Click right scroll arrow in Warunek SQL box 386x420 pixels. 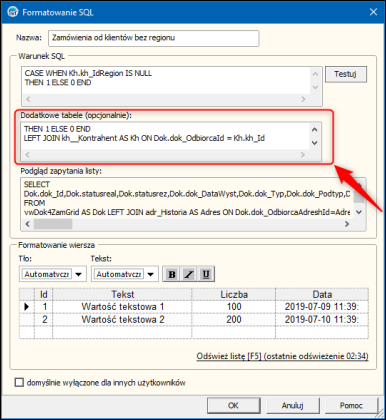(303, 99)
